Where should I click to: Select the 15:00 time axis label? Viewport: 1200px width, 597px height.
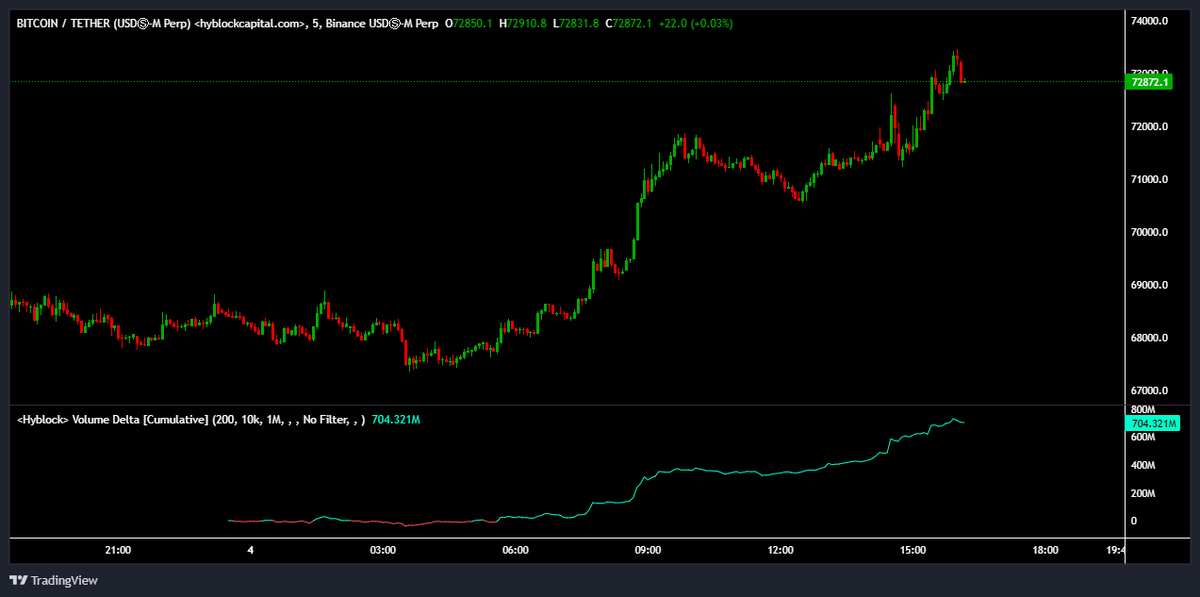click(x=913, y=551)
